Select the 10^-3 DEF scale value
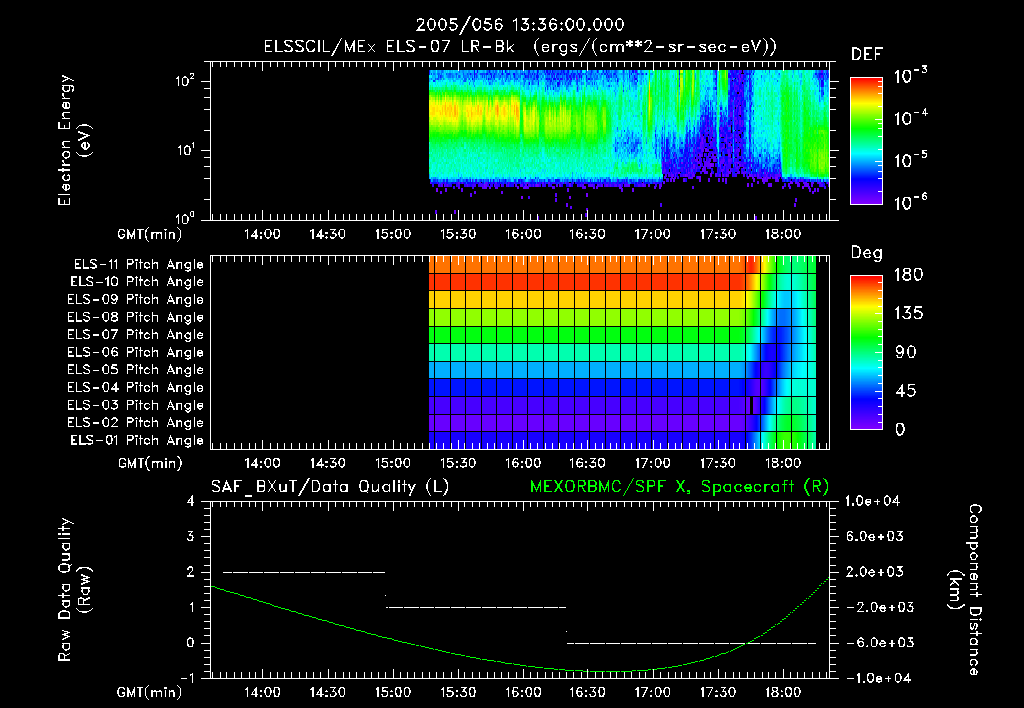Image resolution: width=1024 pixels, height=708 pixels. coord(910,76)
